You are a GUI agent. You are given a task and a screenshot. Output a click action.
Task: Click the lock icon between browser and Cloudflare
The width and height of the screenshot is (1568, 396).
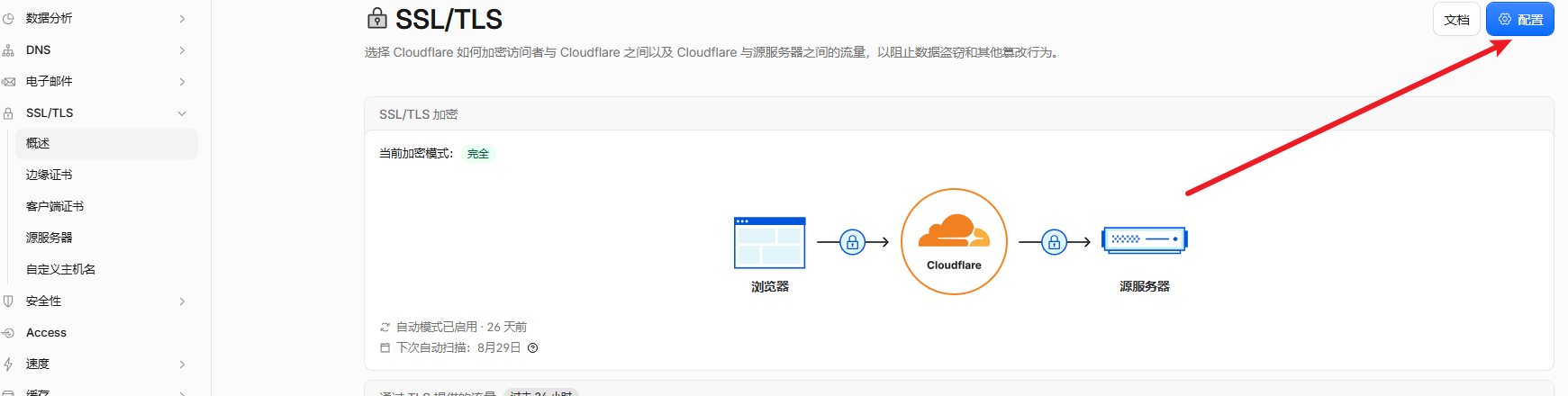point(852,242)
